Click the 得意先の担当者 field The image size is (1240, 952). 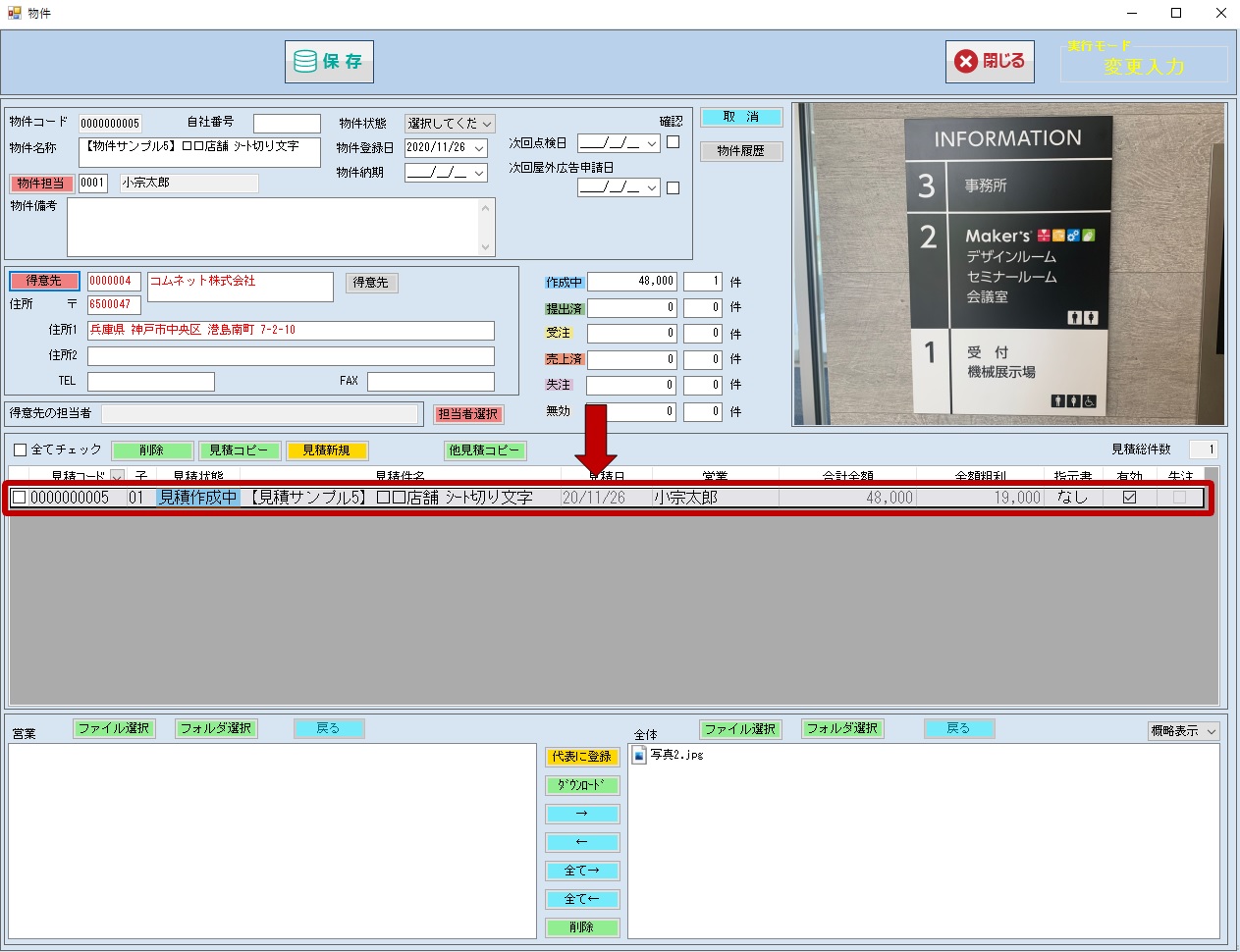(260, 414)
